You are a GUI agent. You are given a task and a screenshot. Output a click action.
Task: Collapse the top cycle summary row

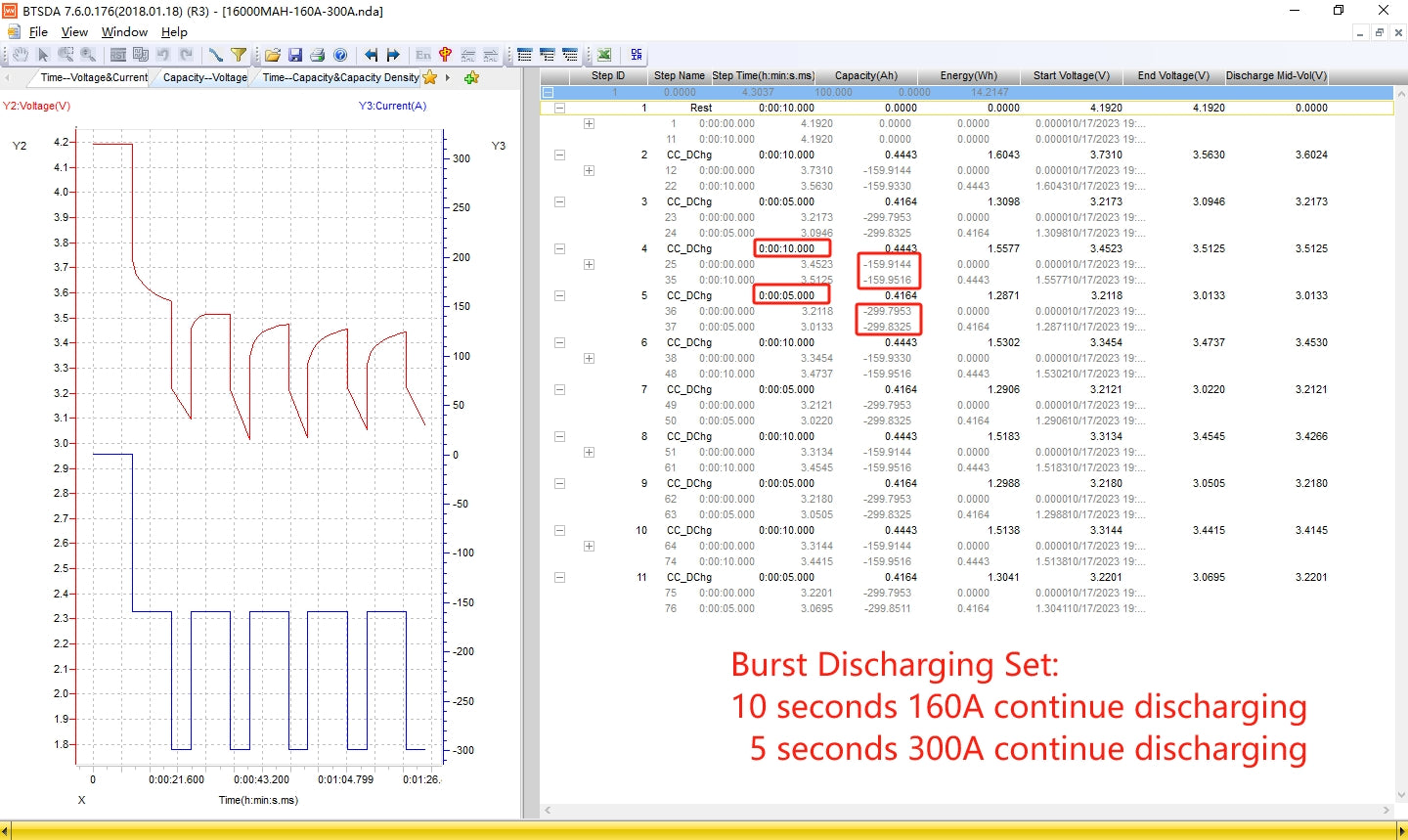(548, 92)
